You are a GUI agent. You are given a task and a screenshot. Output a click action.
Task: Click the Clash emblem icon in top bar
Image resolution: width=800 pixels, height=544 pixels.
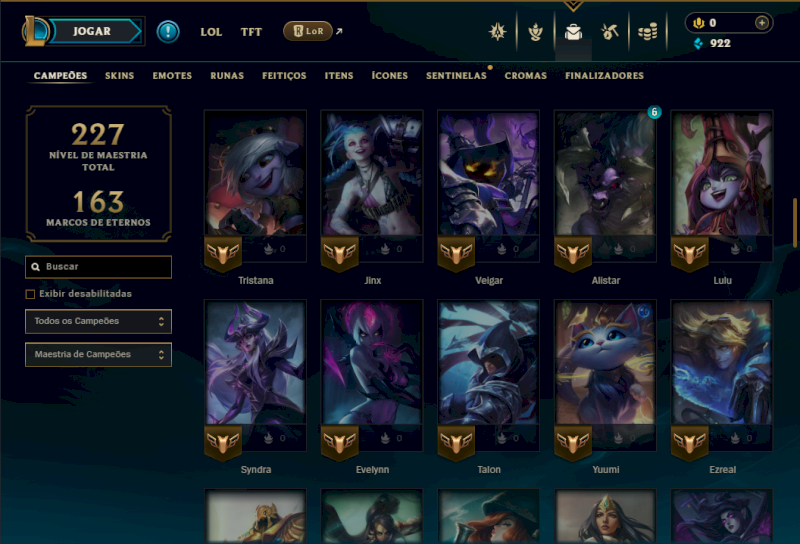497,32
